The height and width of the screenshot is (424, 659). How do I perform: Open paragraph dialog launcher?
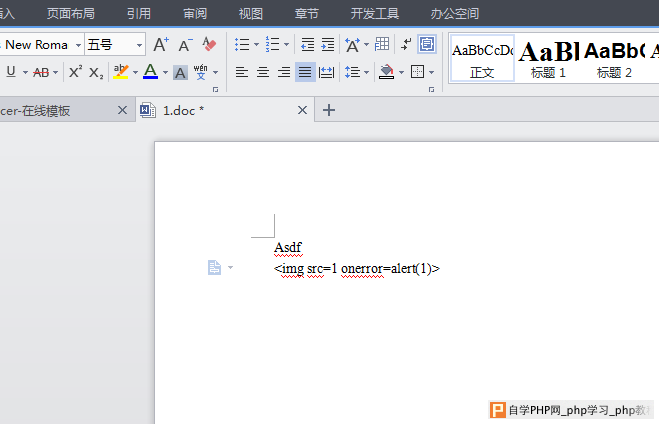pyautogui.click(x=432, y=90)
